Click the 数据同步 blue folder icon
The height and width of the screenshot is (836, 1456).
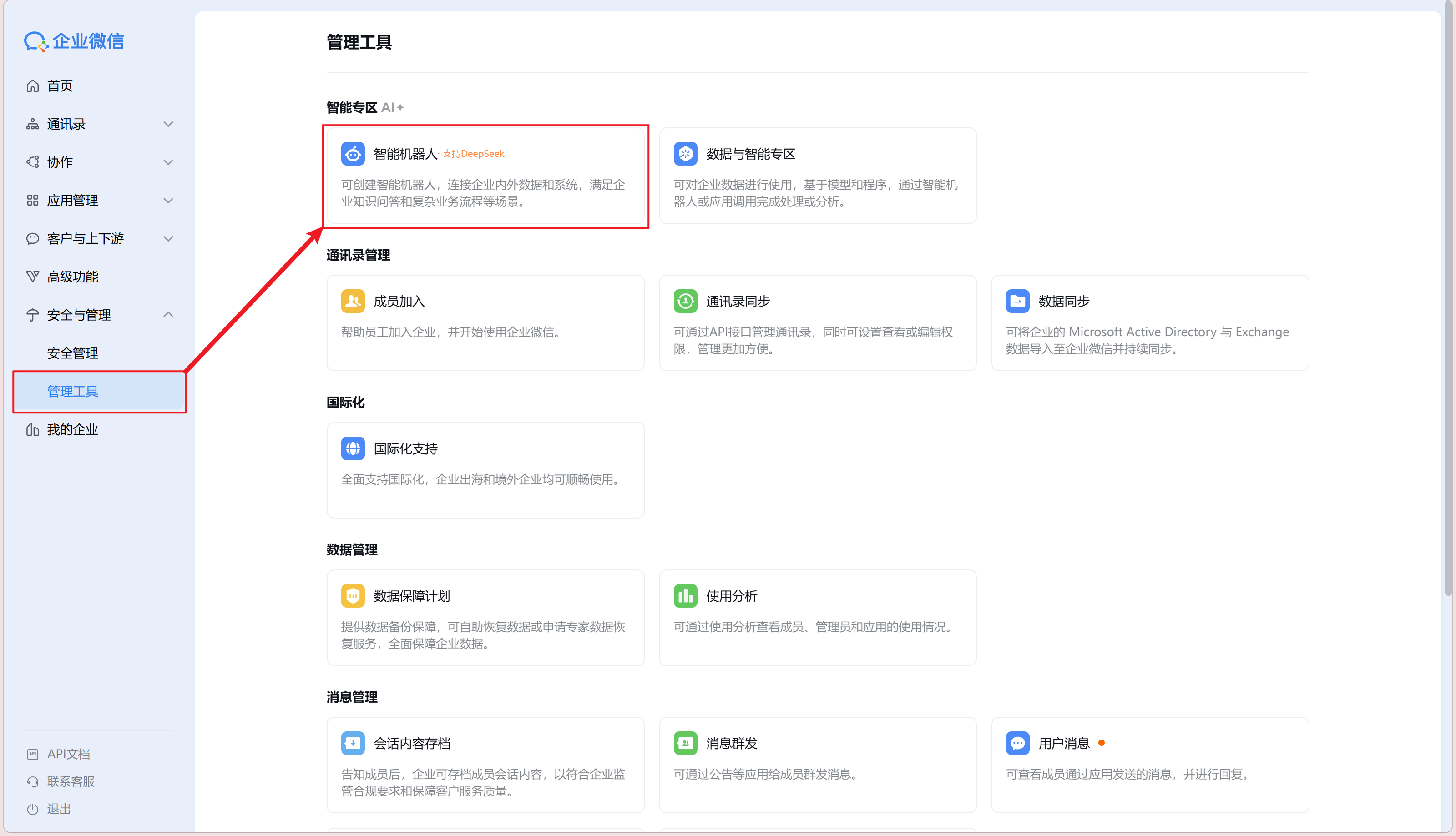coord(1017,301)
